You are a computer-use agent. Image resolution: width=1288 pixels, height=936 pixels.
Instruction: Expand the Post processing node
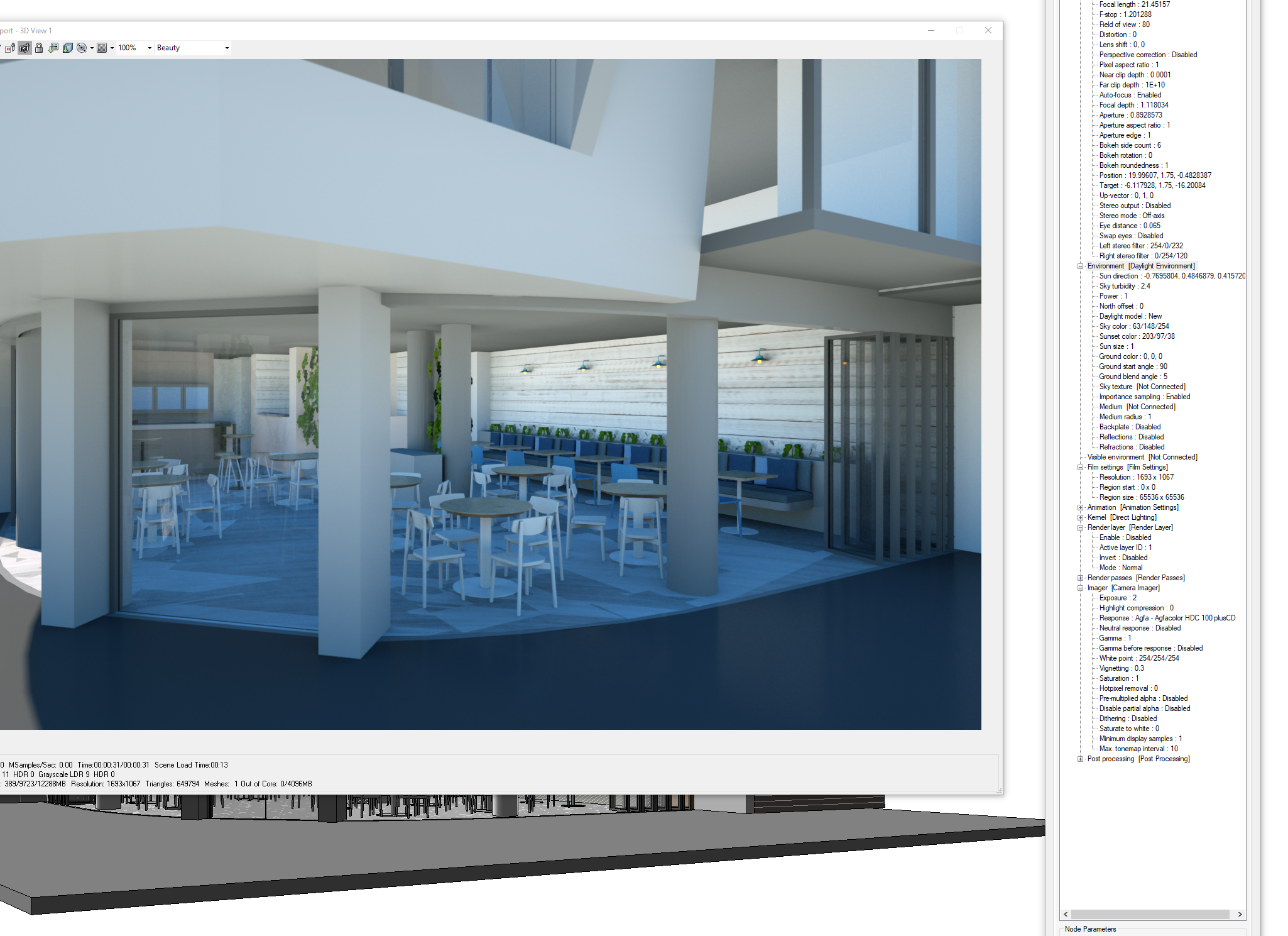pos(1081,759)
